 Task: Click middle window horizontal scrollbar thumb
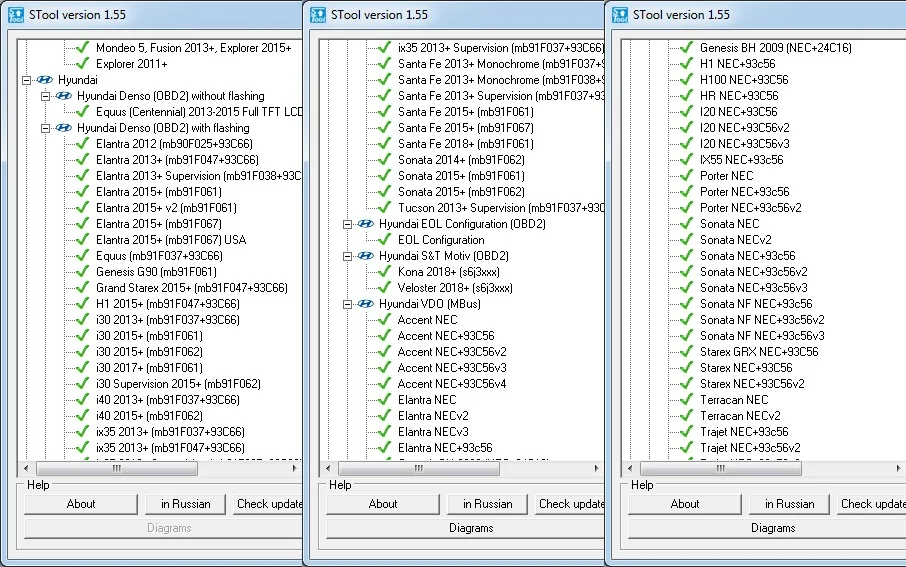[x=419, y=469]
